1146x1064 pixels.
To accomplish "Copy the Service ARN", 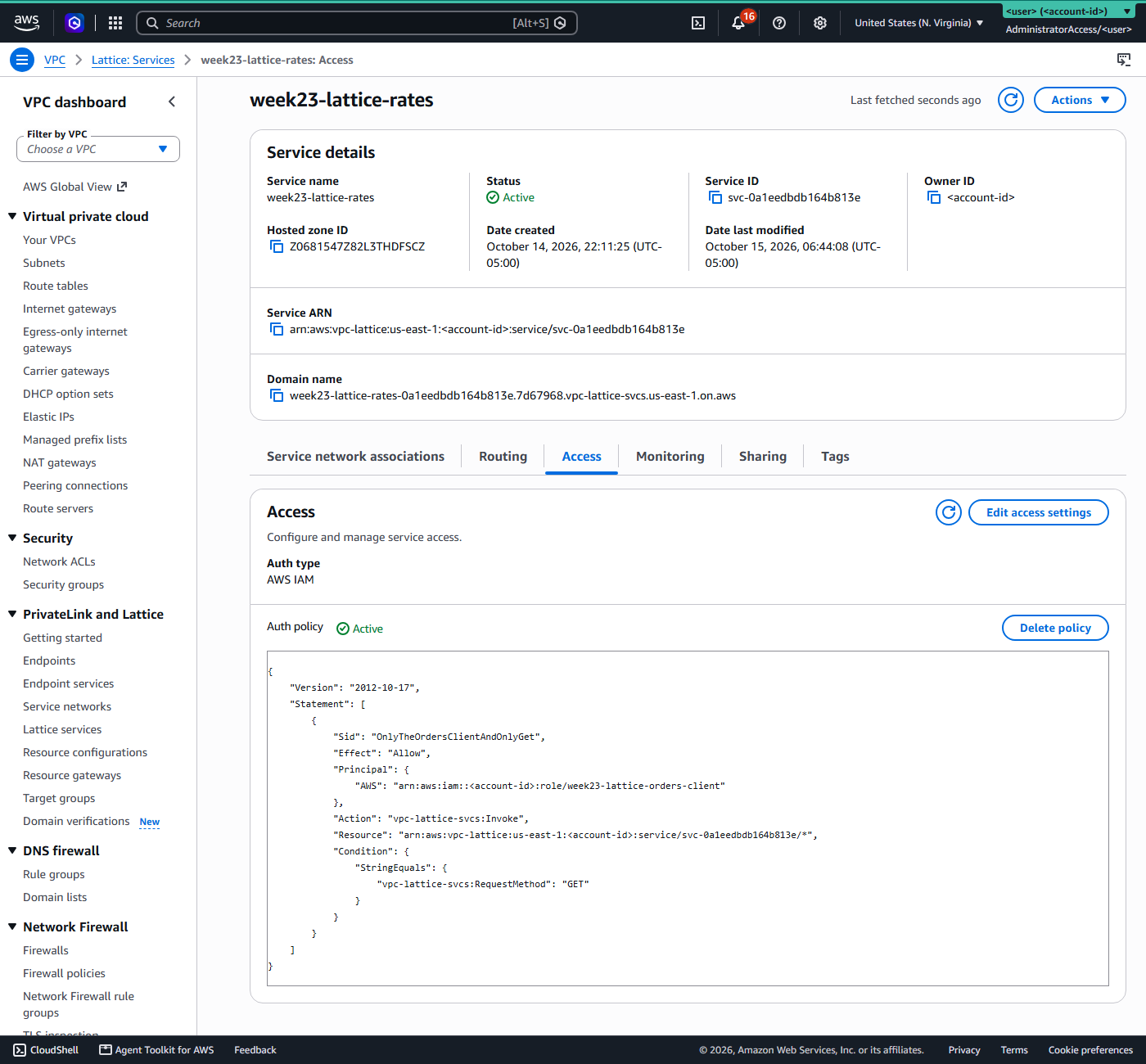I will pos(277,329).
